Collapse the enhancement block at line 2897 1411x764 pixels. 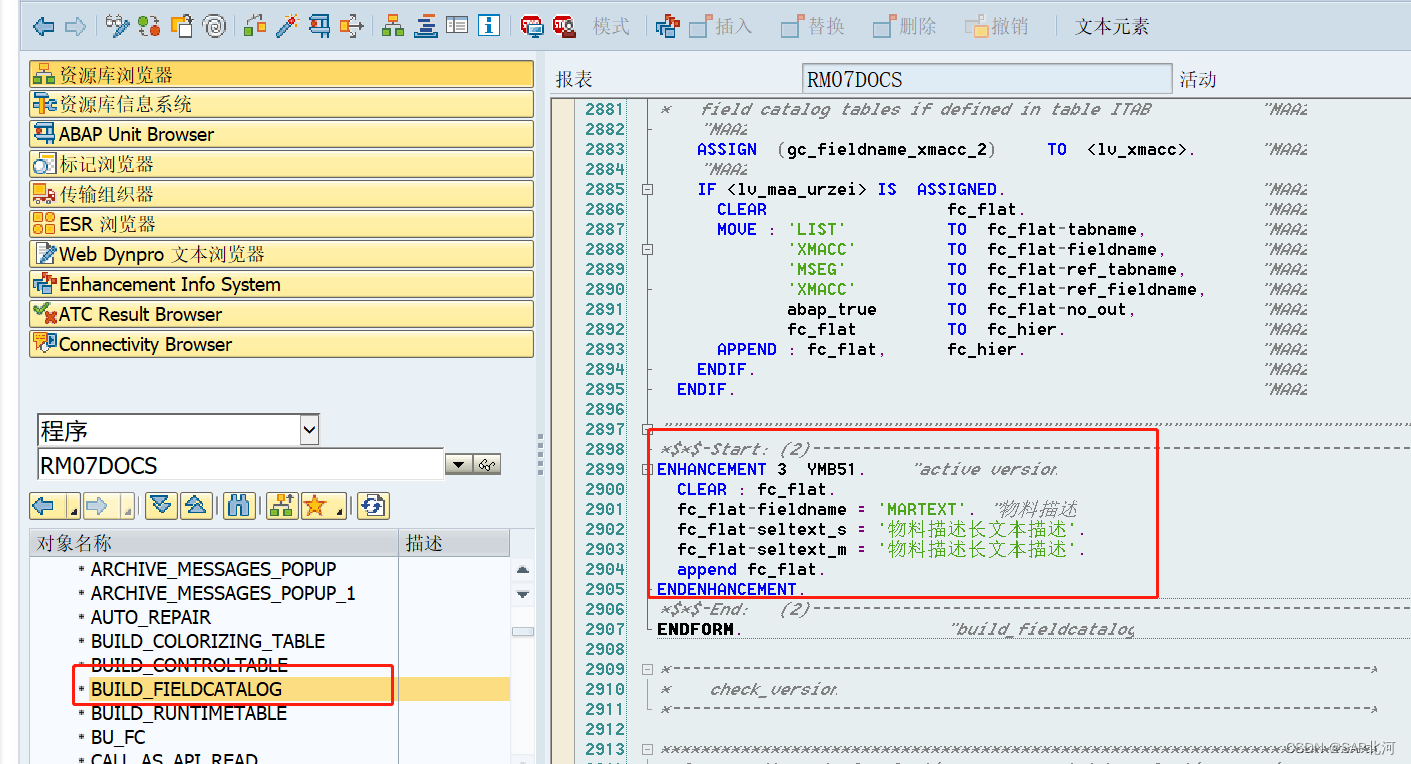coord(647,429)
